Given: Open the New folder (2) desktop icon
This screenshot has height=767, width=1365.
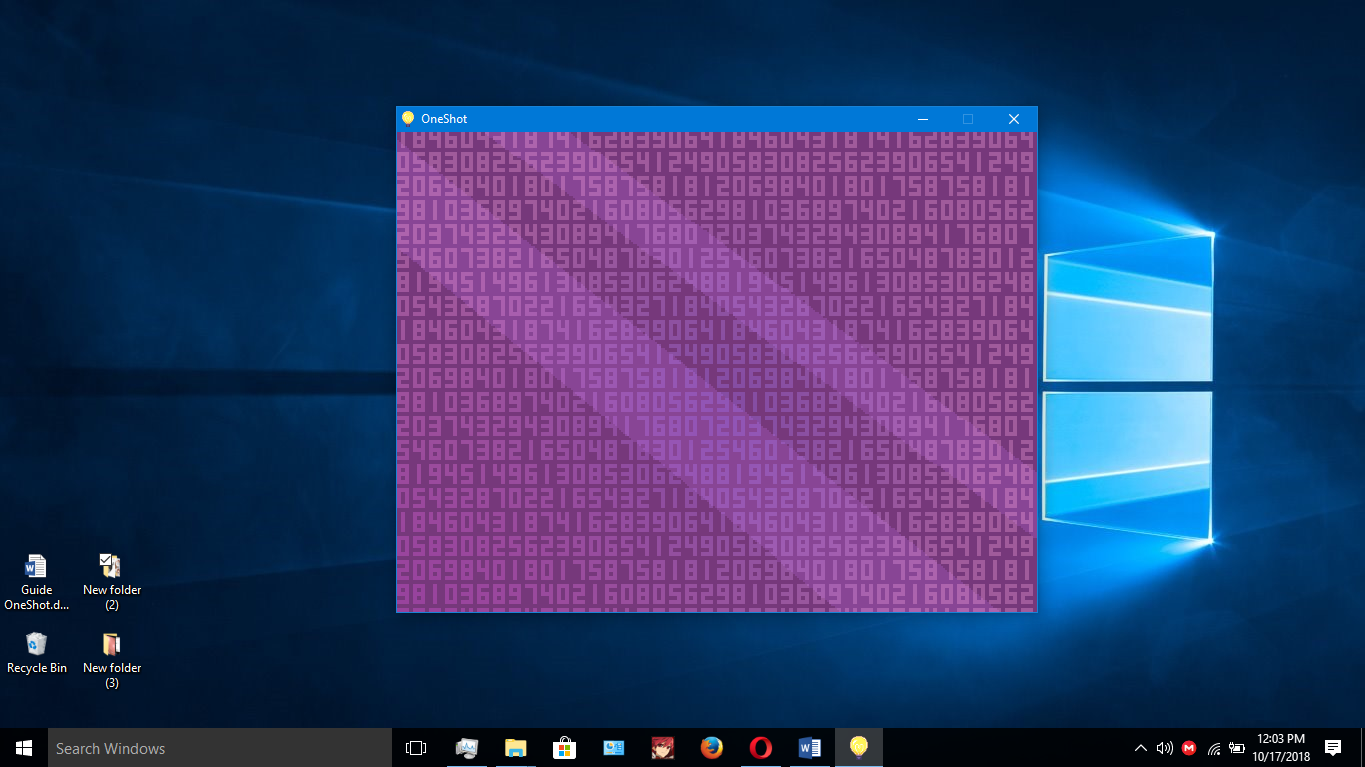Looking at the screenshot, I should click(x=111, y=581).
